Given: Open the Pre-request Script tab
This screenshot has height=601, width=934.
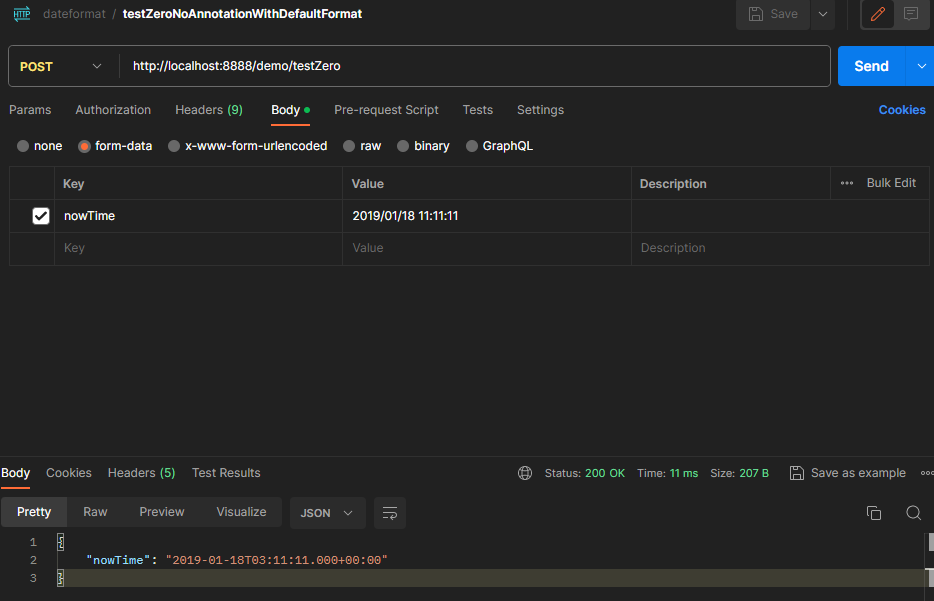Looking at the screenshot, I should coord(386,110).
